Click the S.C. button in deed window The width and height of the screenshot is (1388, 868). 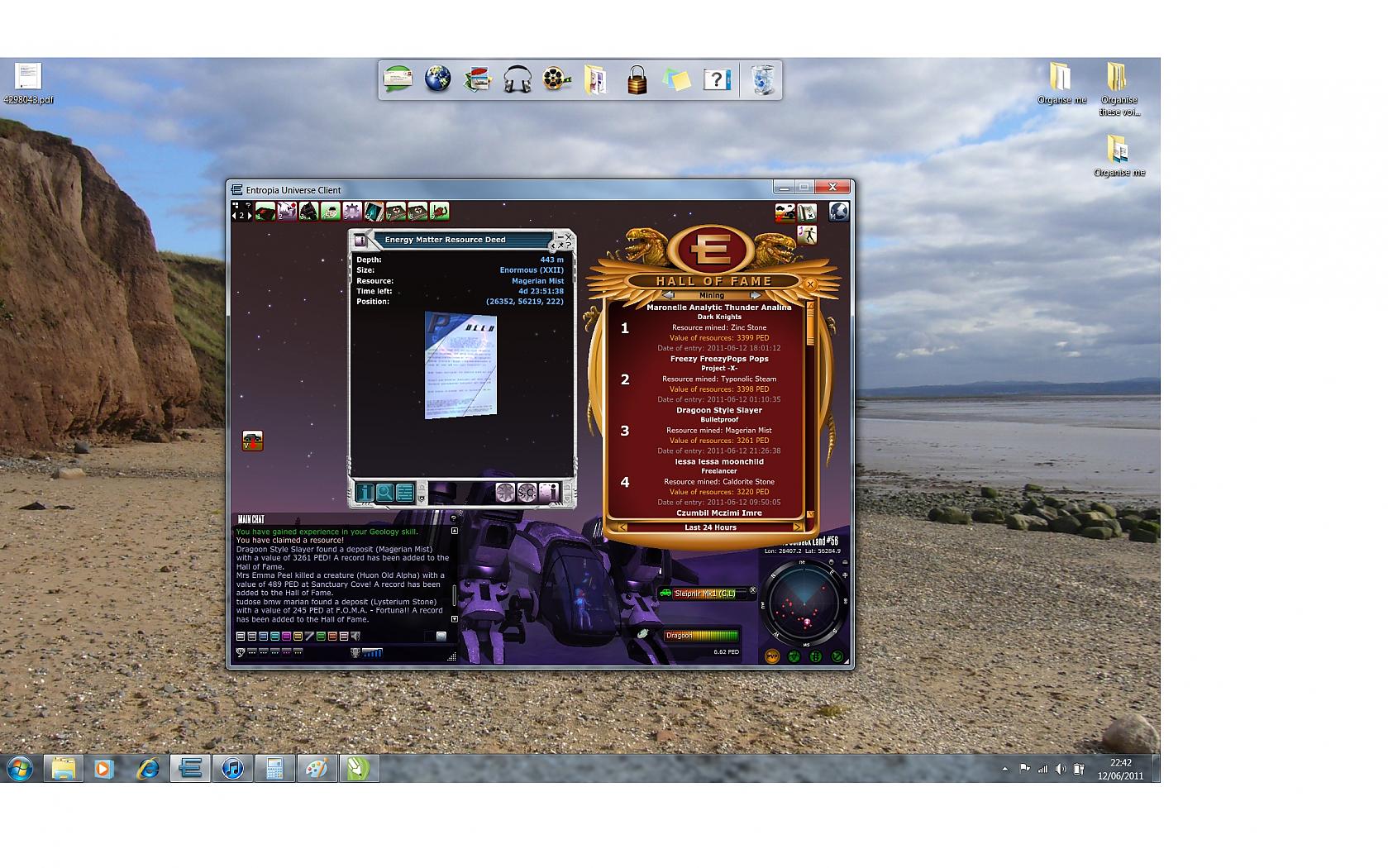527,493
